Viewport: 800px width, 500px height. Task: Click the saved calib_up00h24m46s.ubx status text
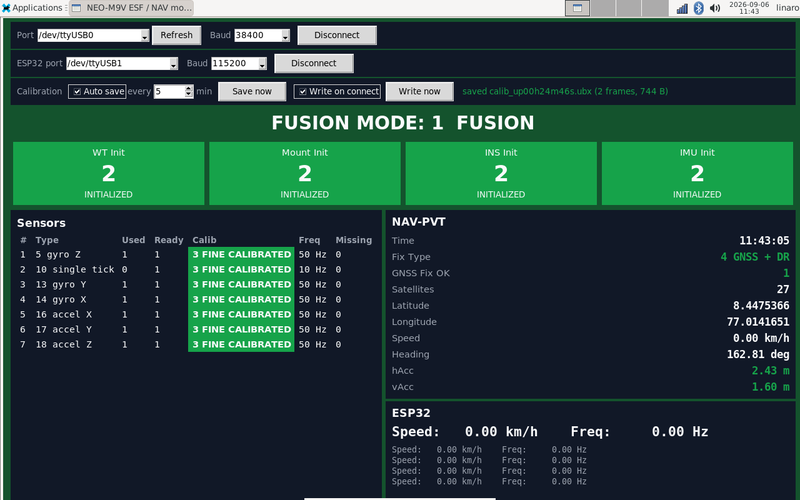pyautogui.click(x=565, y=91)
